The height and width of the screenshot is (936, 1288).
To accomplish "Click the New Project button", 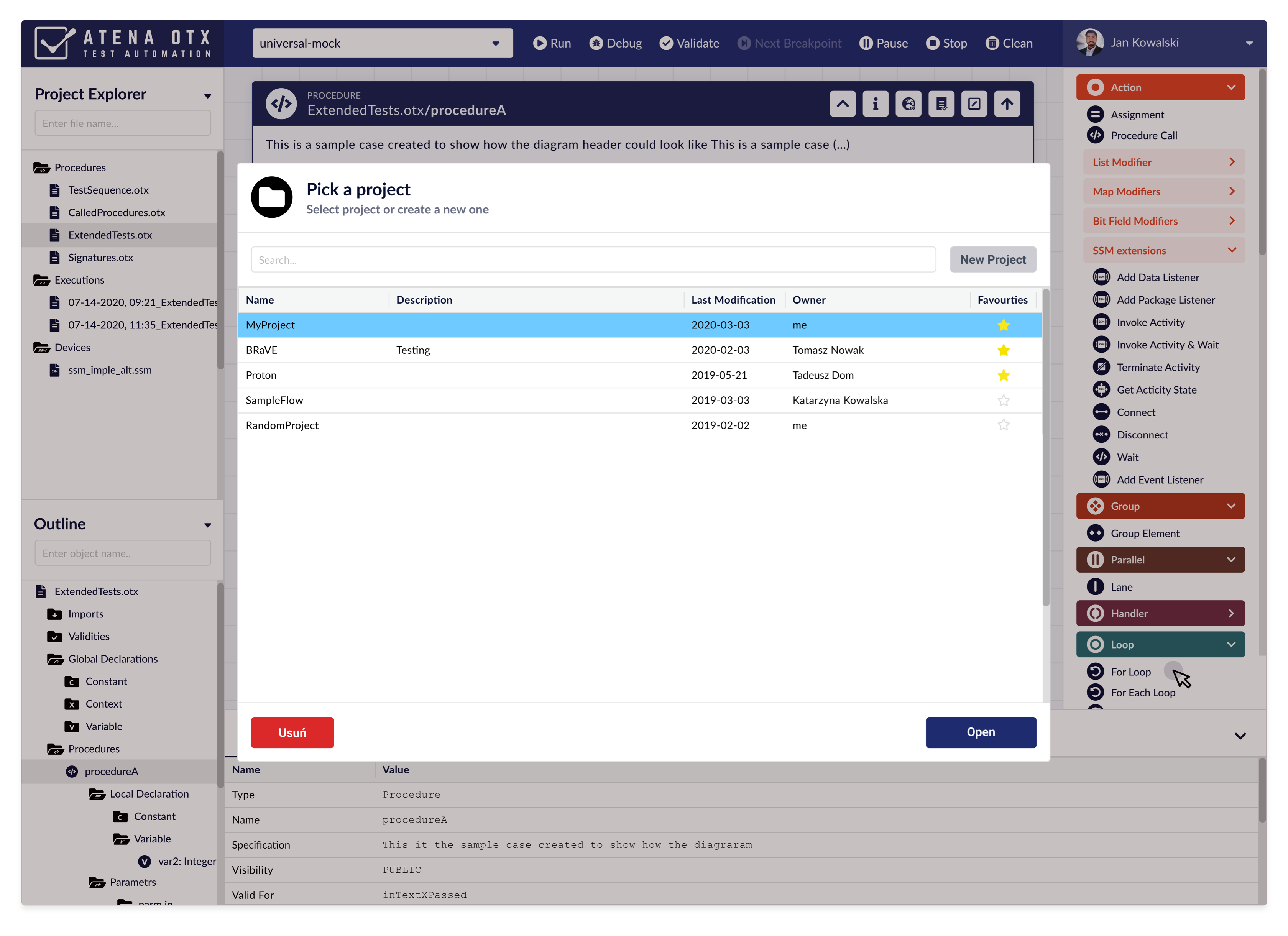I will [x=993, y=259].
